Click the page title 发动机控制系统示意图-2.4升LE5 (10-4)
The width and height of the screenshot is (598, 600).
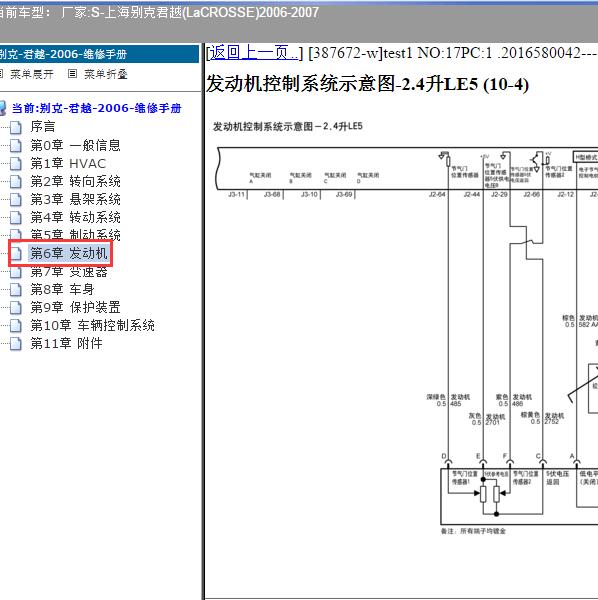(x=367, y=84)
